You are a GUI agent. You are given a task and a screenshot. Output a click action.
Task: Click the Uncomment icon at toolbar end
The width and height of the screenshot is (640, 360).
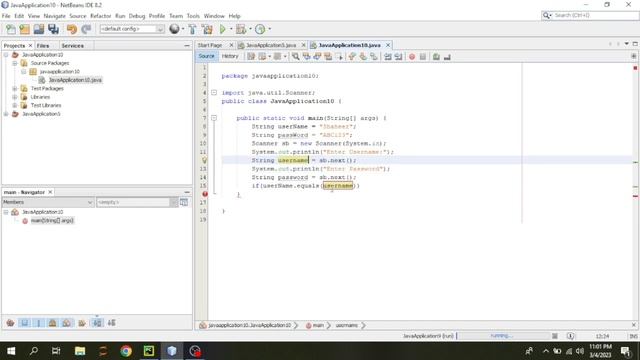447,57
